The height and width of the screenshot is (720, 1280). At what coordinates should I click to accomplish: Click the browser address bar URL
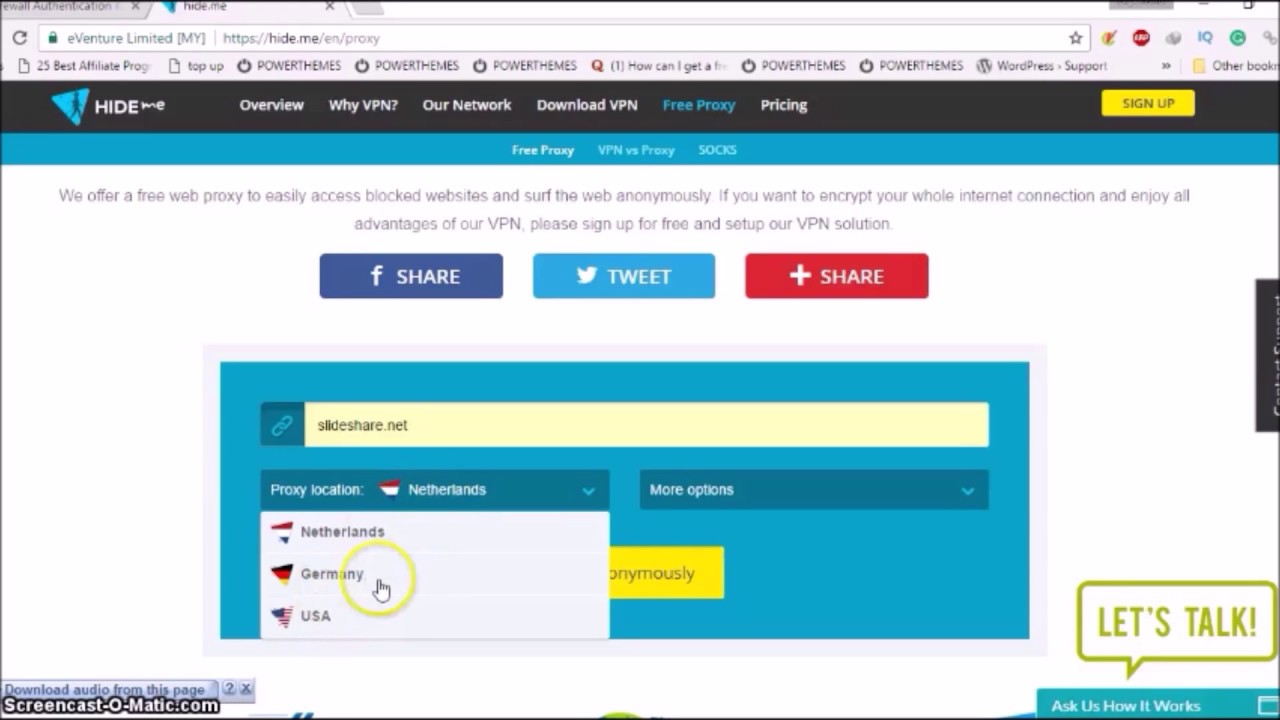click(301, 38)
